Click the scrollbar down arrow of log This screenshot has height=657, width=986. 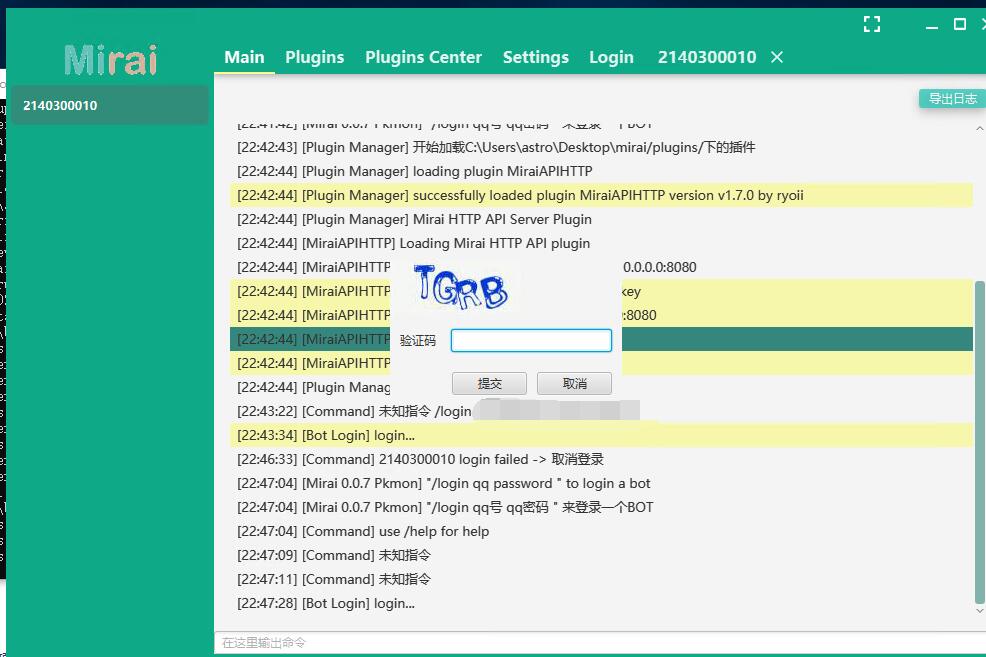(979, 610)
